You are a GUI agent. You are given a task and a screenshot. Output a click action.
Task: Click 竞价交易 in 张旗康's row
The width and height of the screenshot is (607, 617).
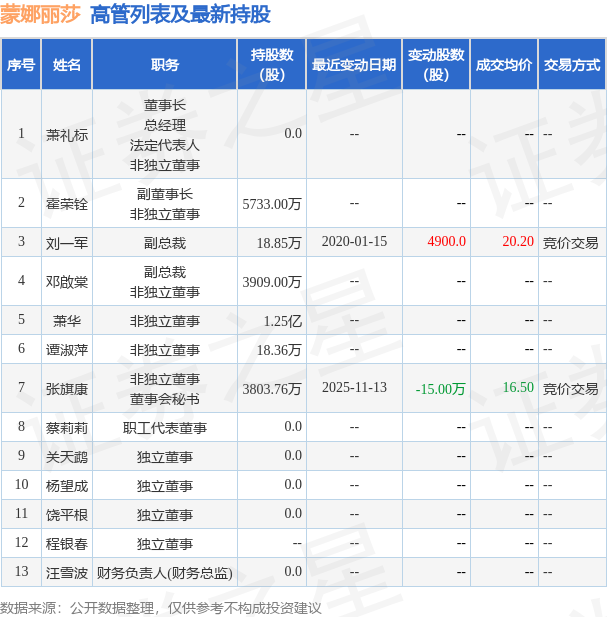tap(571, 389)
